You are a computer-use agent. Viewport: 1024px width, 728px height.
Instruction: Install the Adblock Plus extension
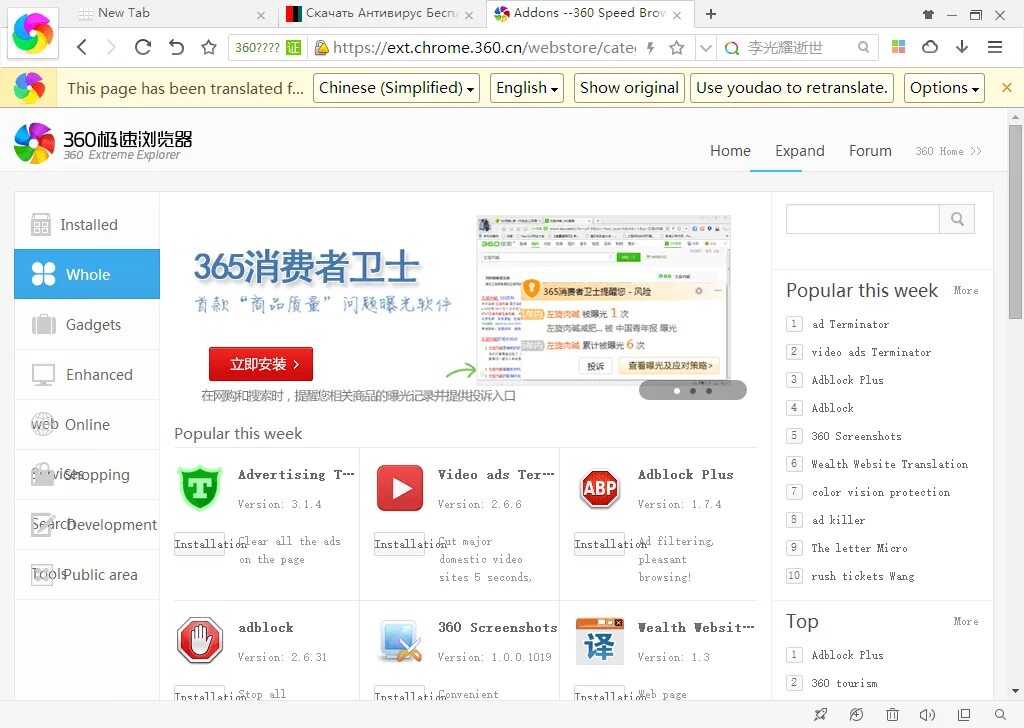(599, 544)
